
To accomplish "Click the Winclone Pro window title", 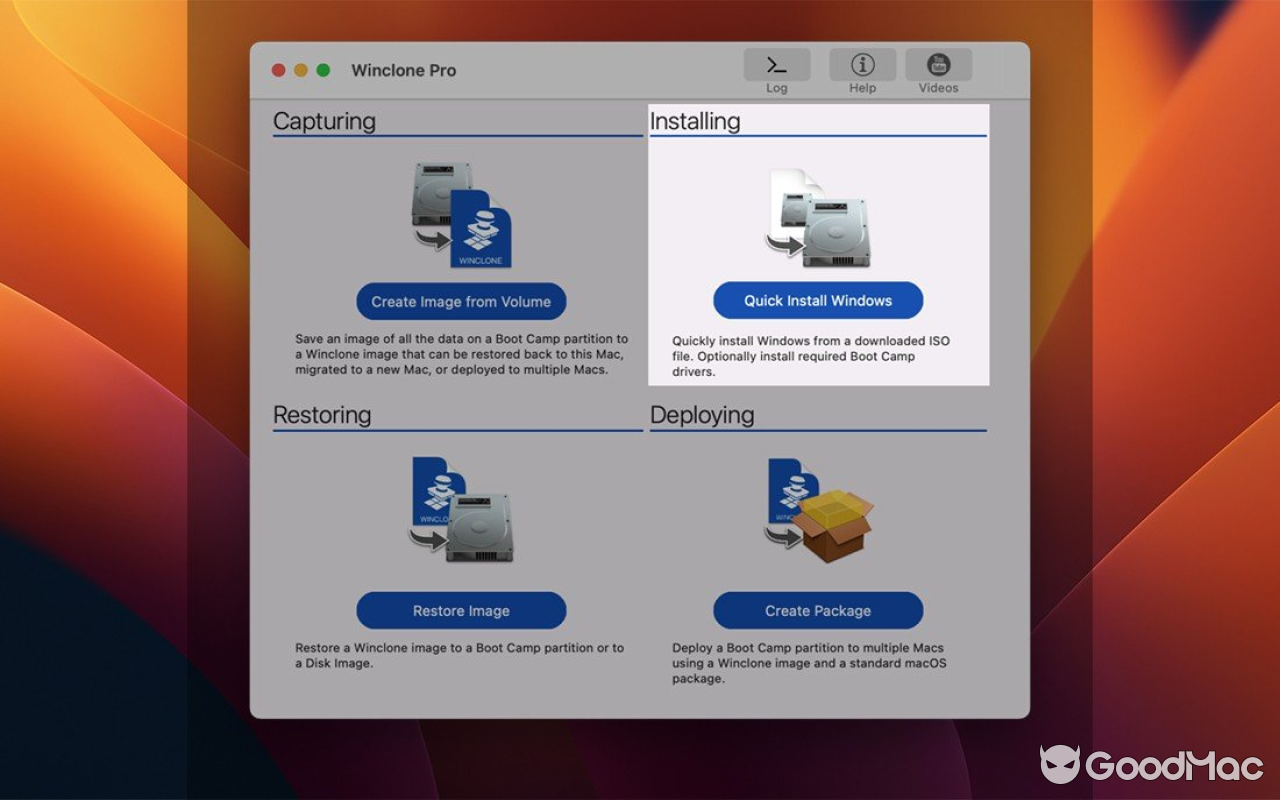I will point(403,70).
